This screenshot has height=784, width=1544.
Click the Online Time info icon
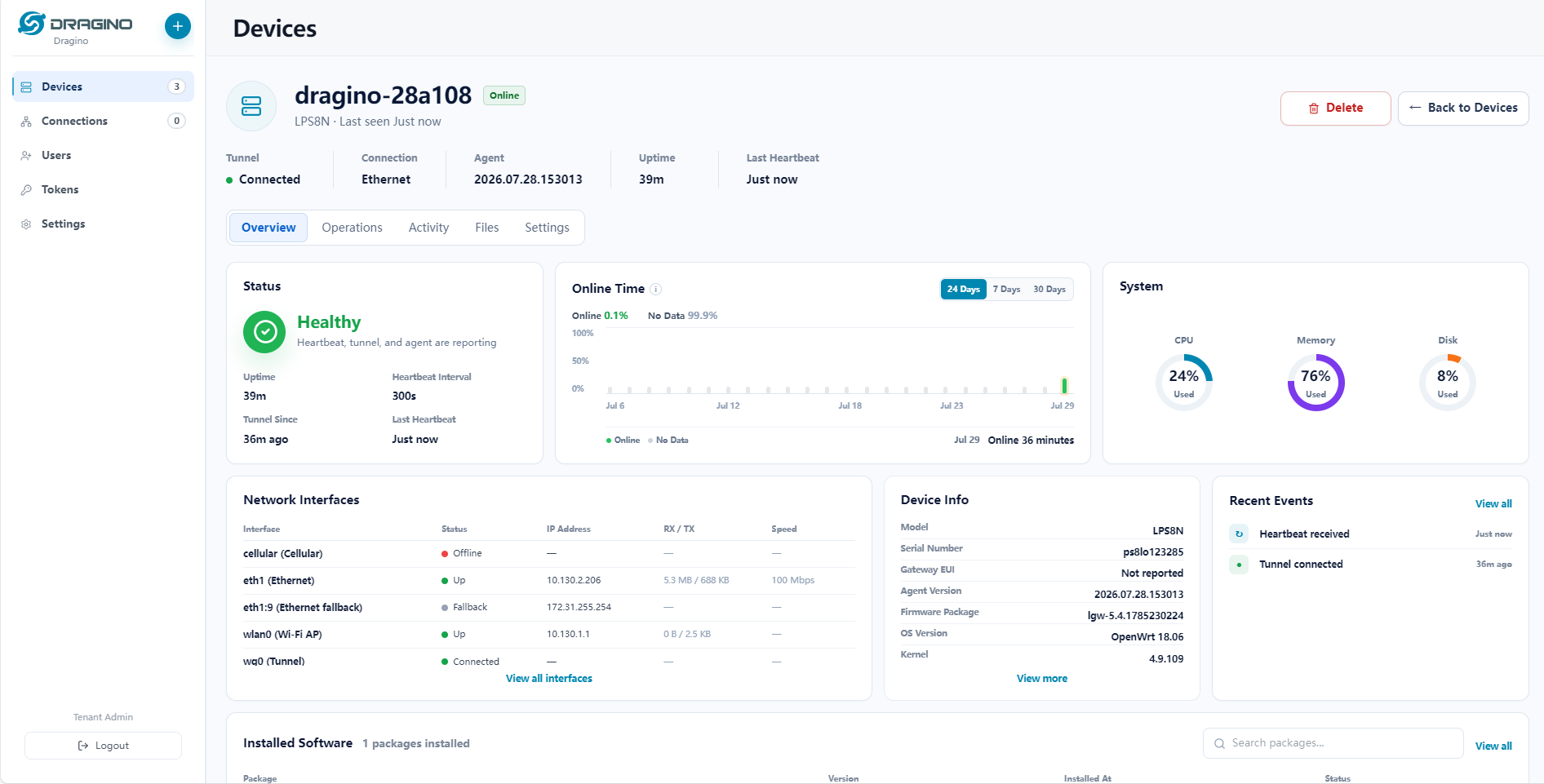656,289
